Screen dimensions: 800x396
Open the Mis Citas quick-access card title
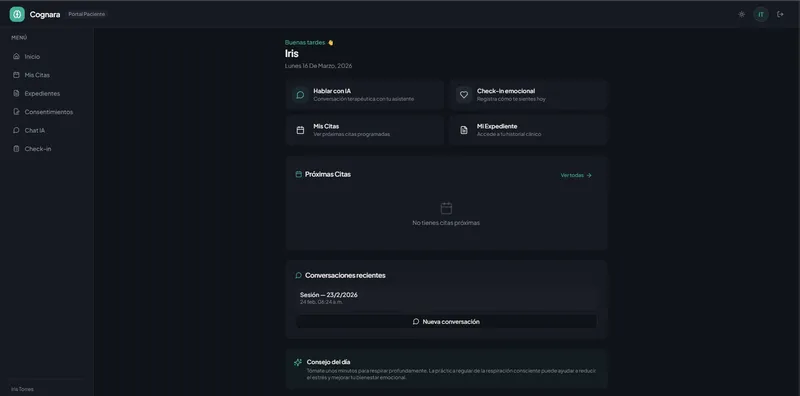coord(326,126)
